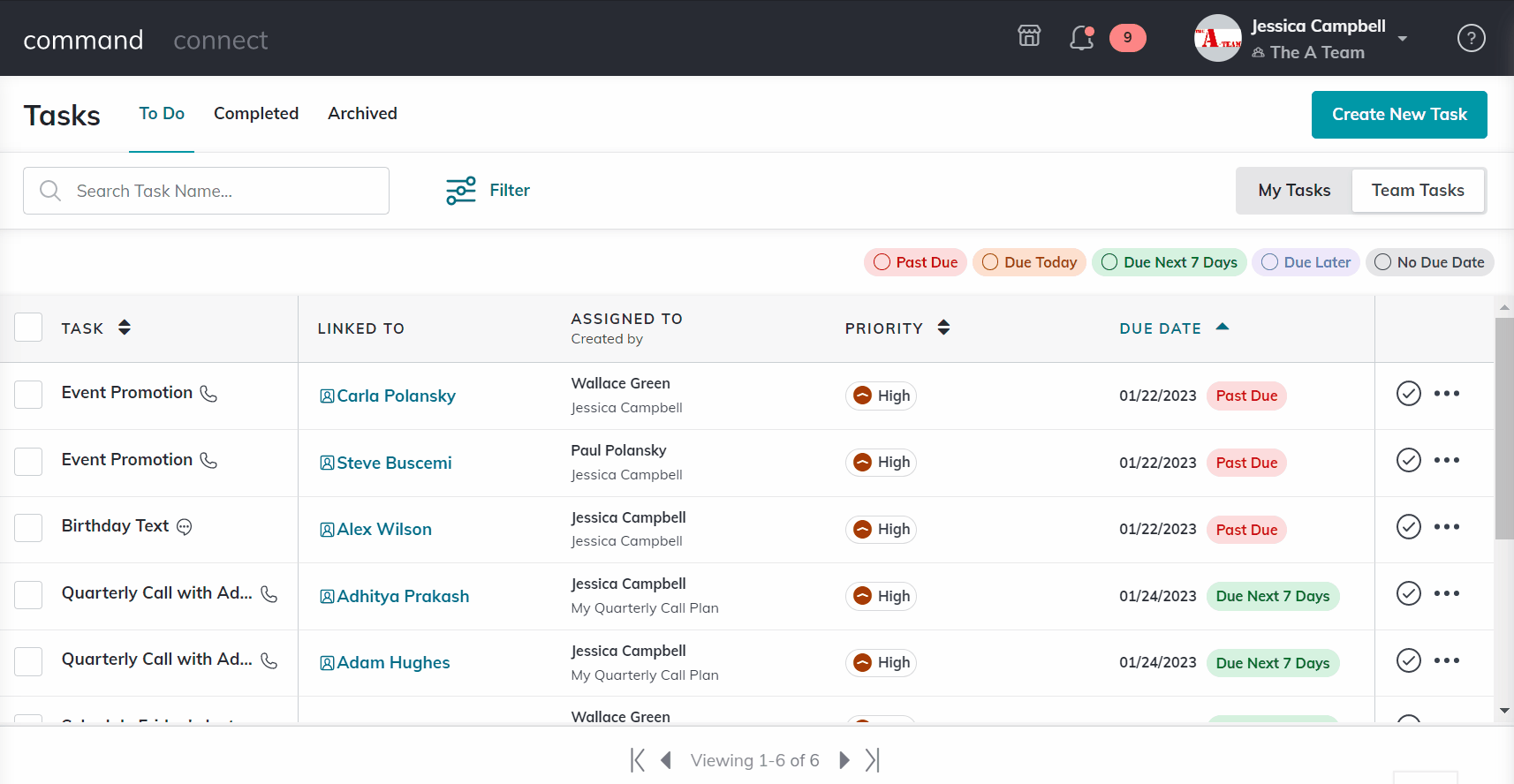Check the Adam Hughes Quarterly Call checkbox
Viewport: 1514px width, 784px height.
coord(28,661)
